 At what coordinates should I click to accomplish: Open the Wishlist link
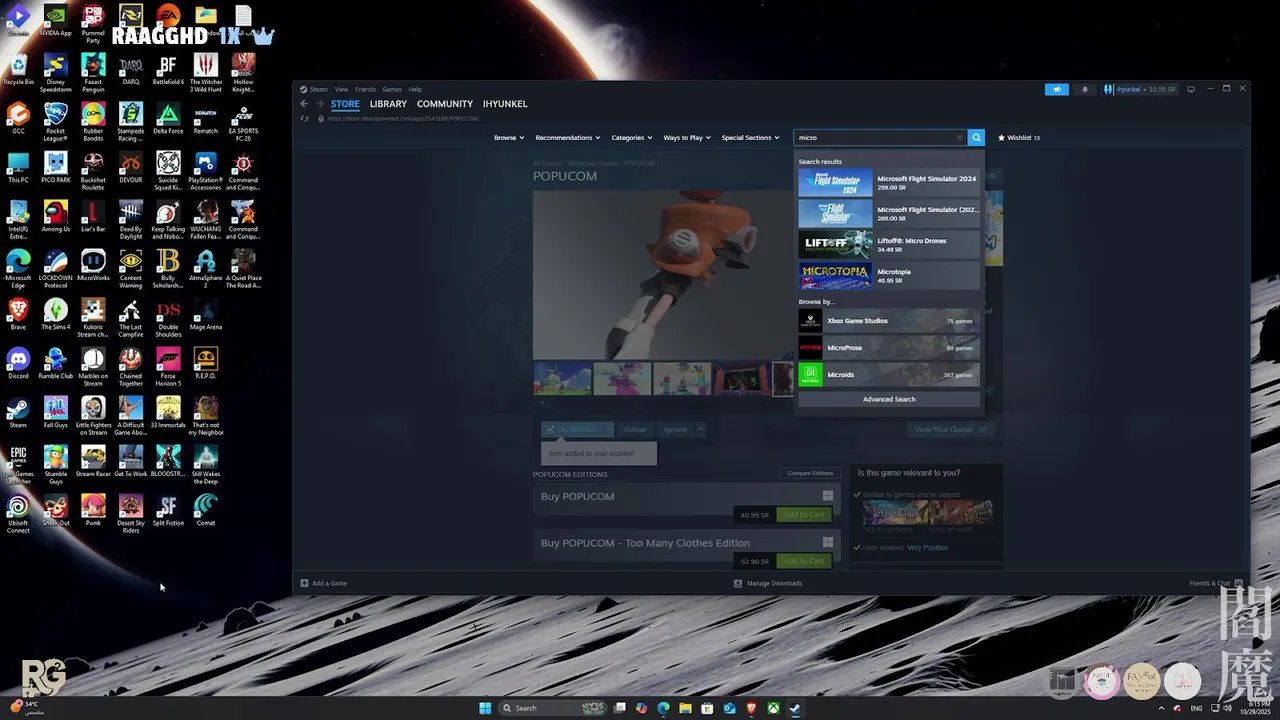(x=1019, y=138)
